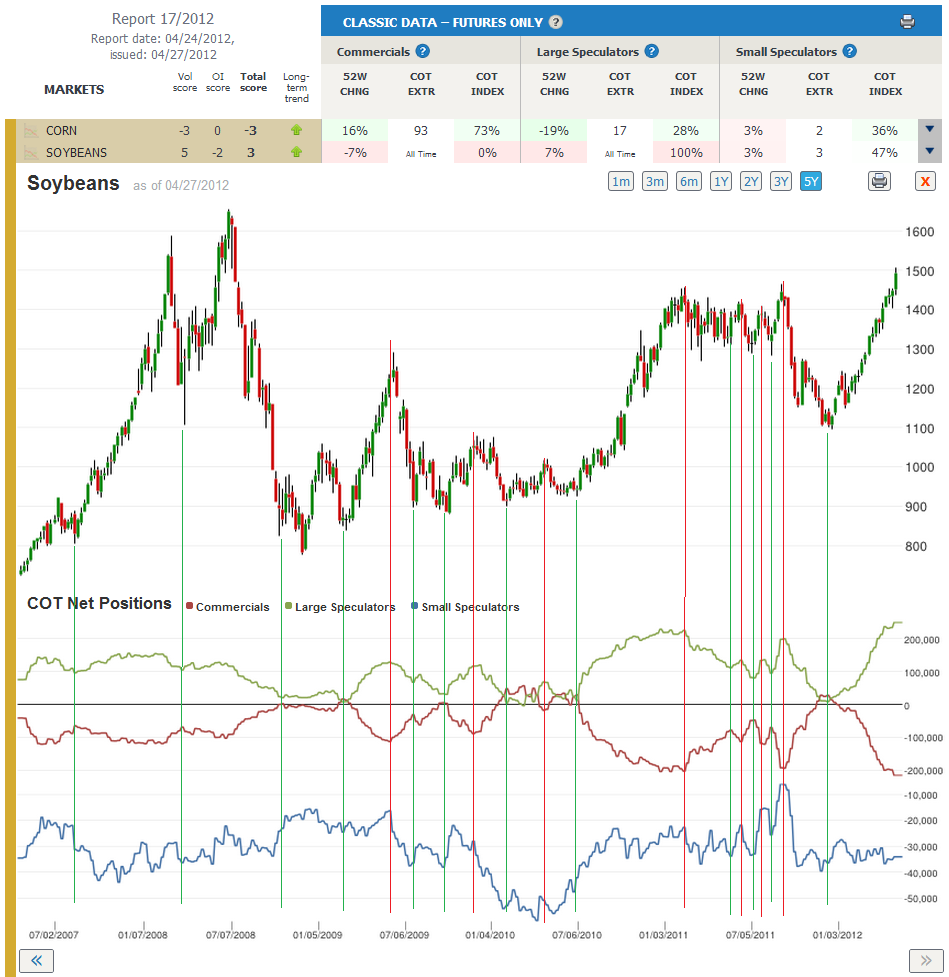Go to previous period with double-left arrow
This screenshot has width=949, height=977.
[36, 960]
